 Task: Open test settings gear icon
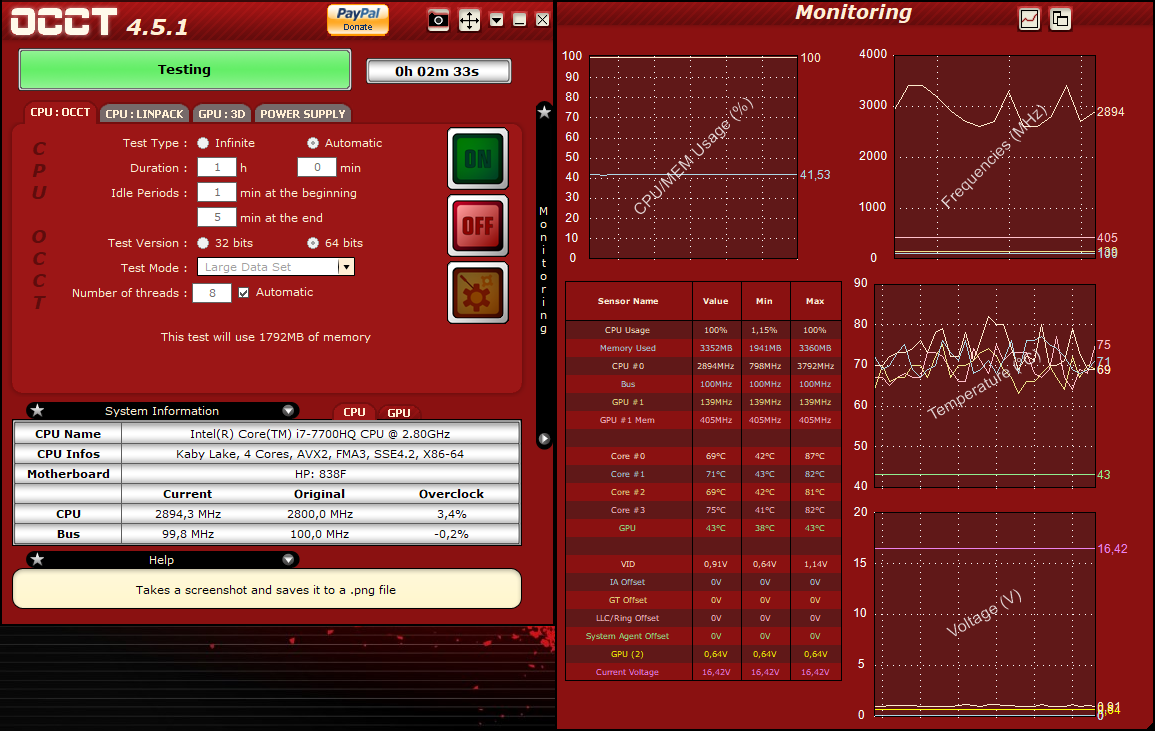[478, 293]
